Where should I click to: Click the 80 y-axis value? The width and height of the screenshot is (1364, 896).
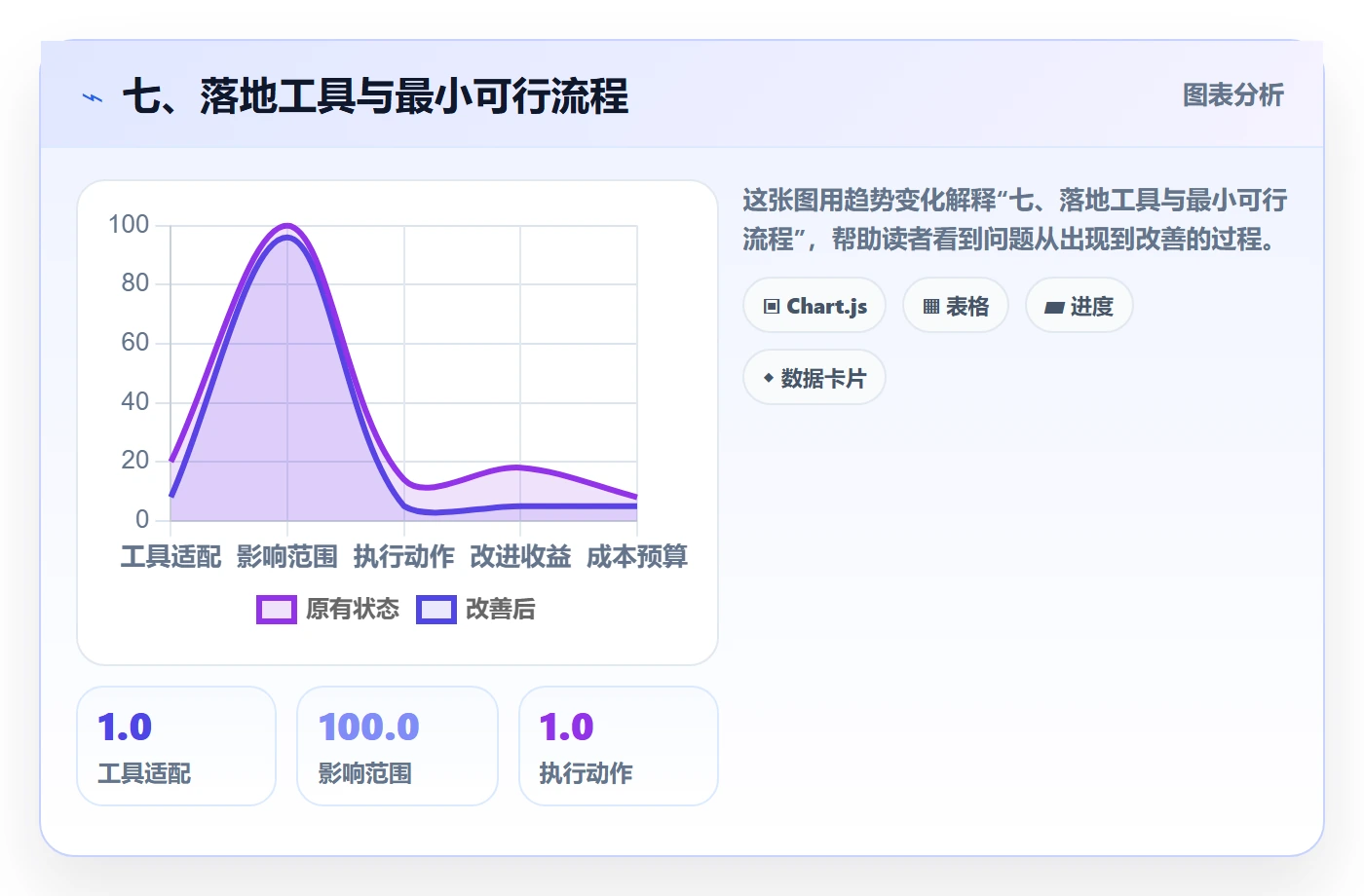135,283
